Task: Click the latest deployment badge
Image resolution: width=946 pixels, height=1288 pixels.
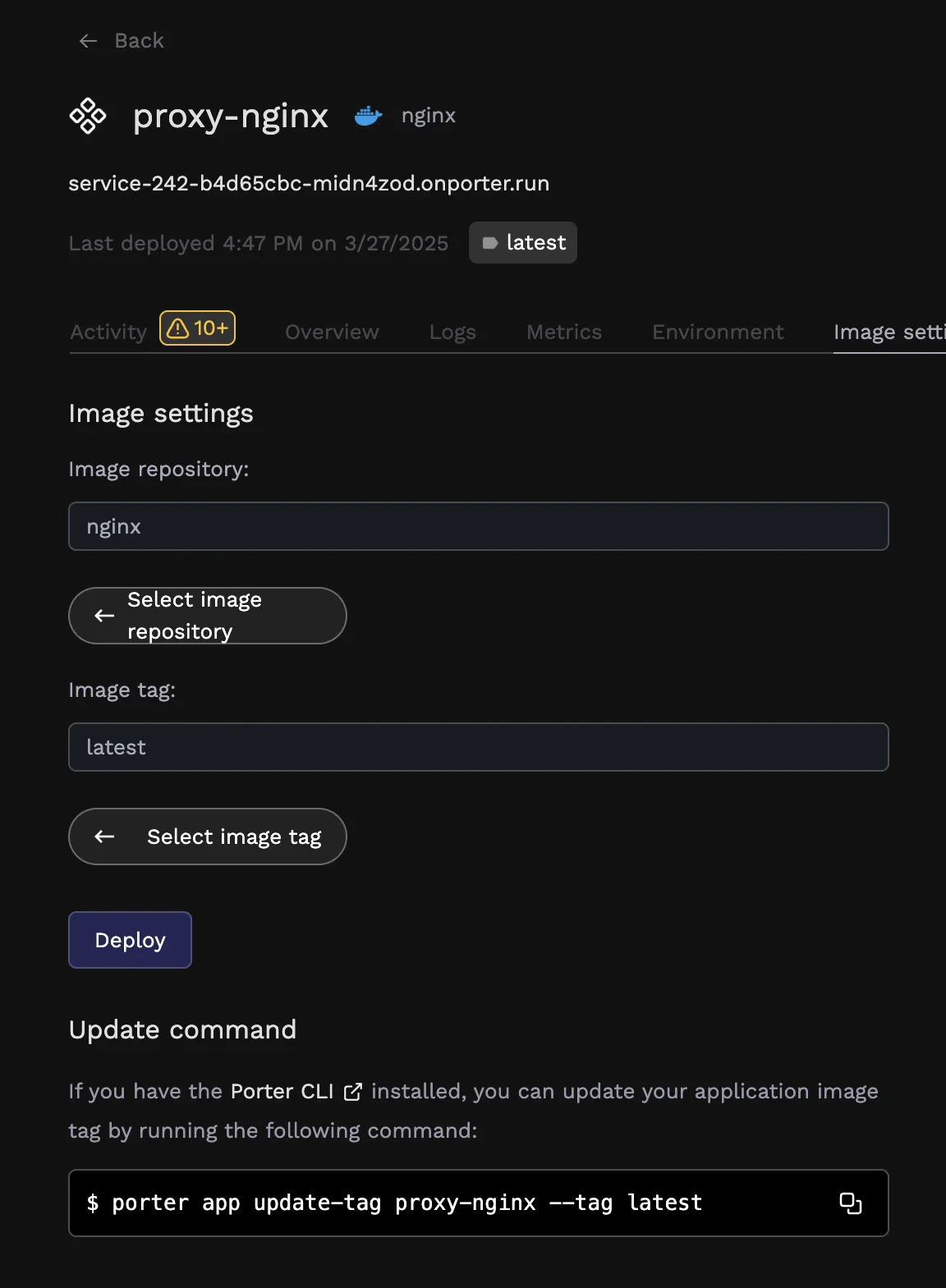Action: tap(522, 242)
